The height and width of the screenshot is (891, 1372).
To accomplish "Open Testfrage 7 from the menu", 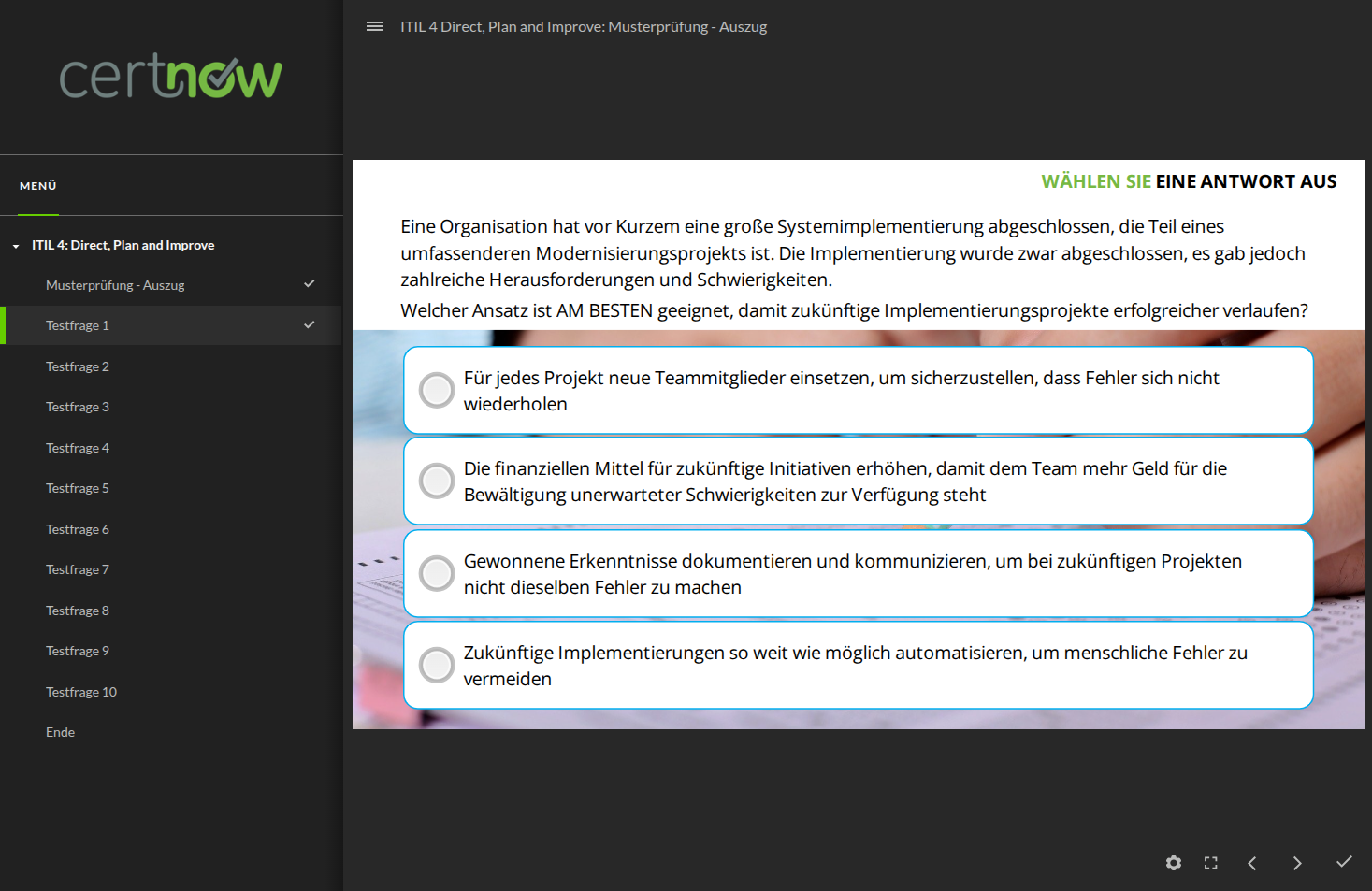I will pyautogui.click(x=78, y=569).
